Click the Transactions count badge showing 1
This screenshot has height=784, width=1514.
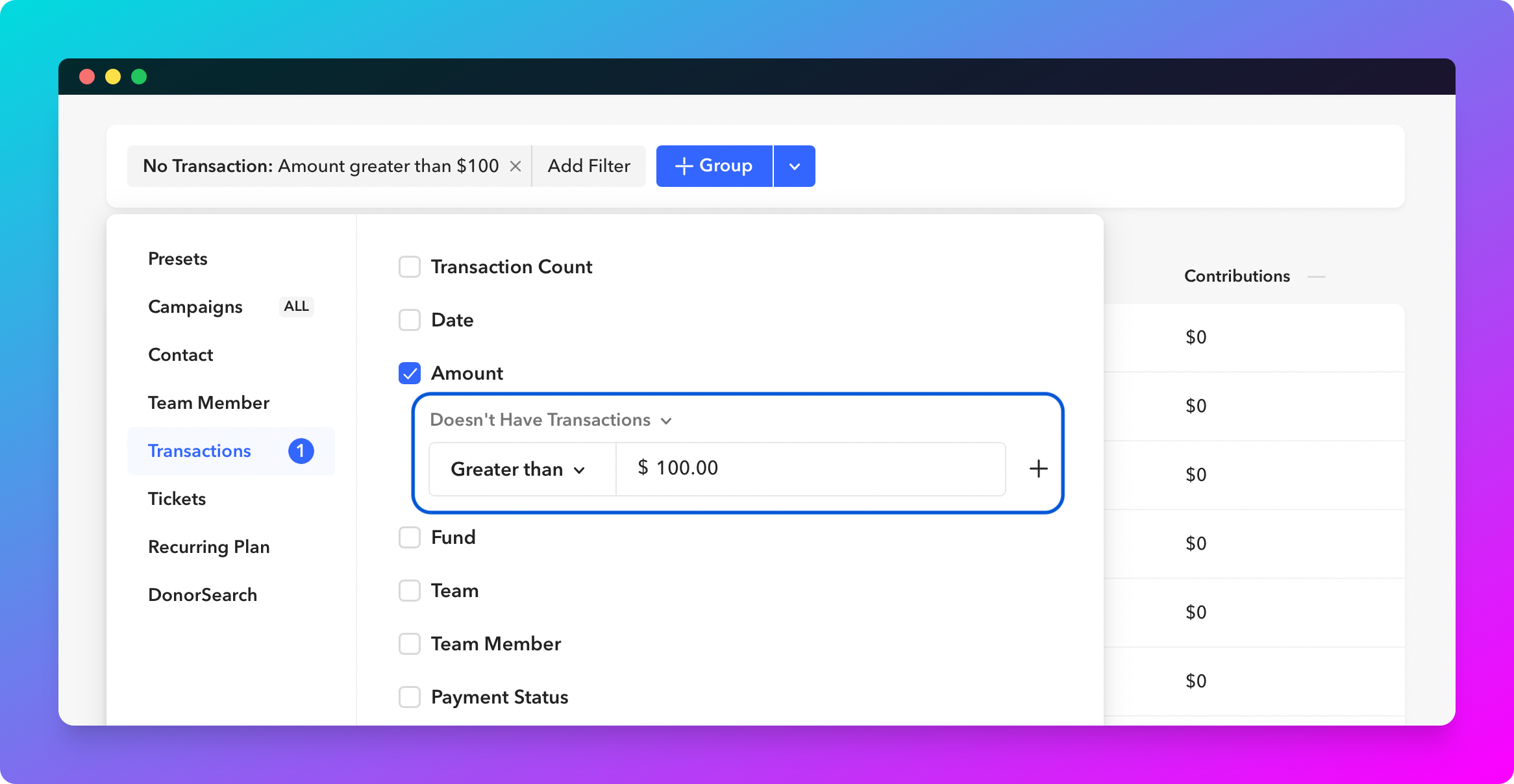point(301,451)
